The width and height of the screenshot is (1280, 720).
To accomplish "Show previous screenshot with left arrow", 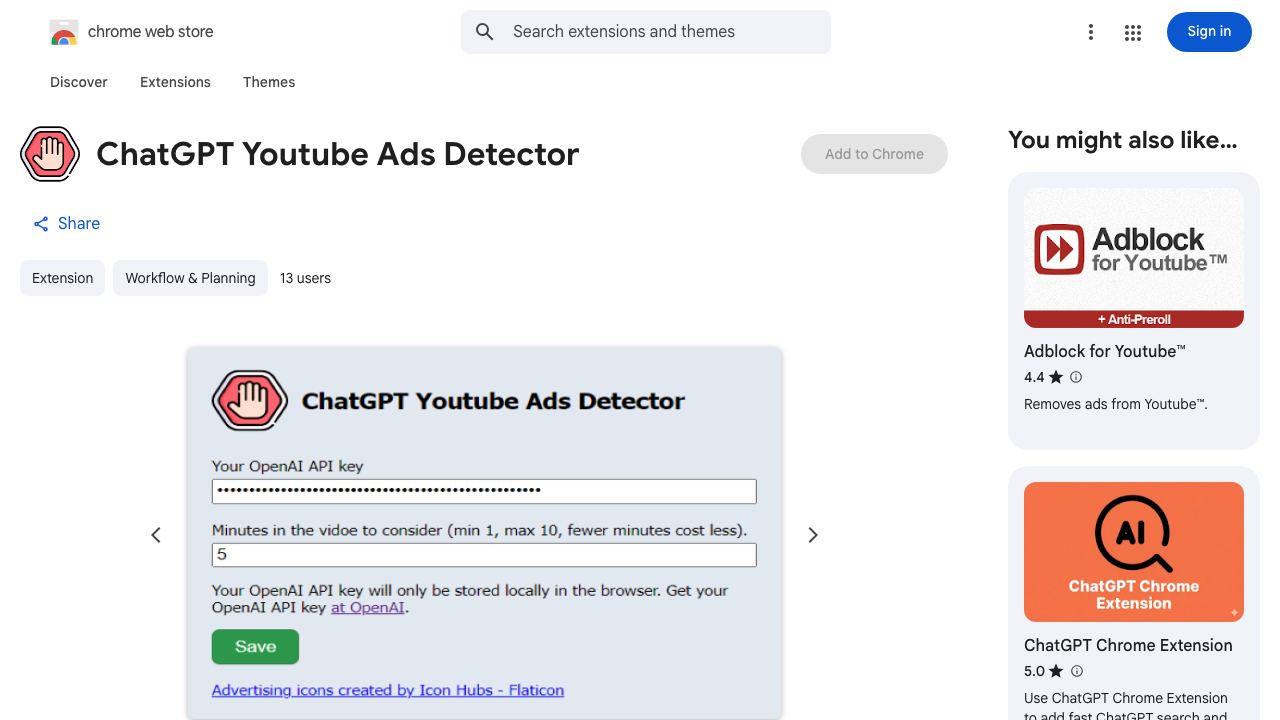I will (x=156, y=535).
